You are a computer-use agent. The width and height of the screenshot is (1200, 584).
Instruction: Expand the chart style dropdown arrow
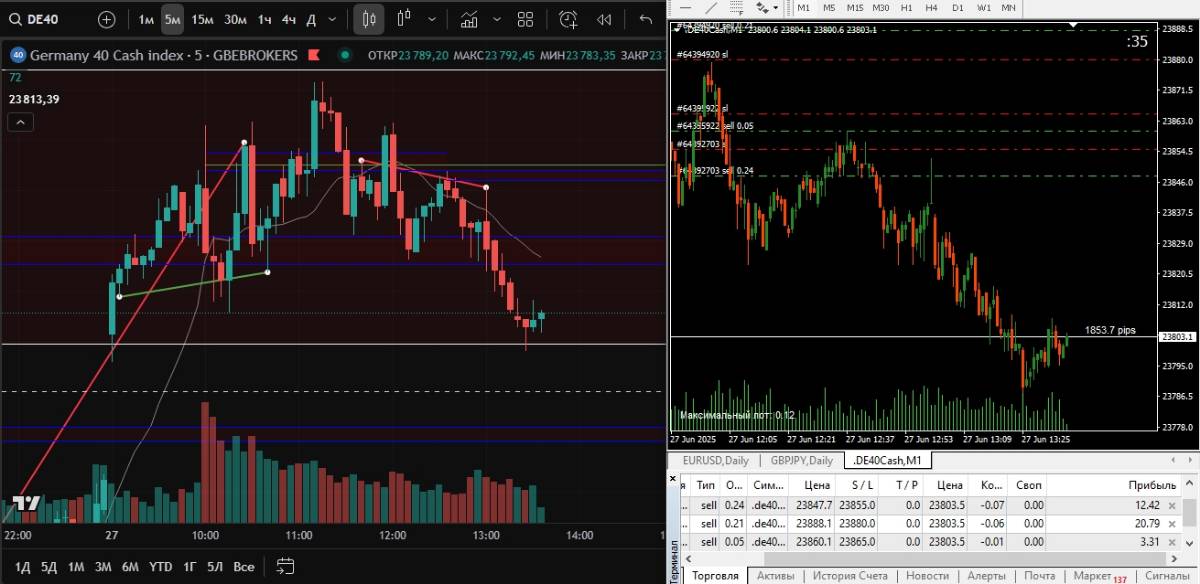tap(432, 19)
